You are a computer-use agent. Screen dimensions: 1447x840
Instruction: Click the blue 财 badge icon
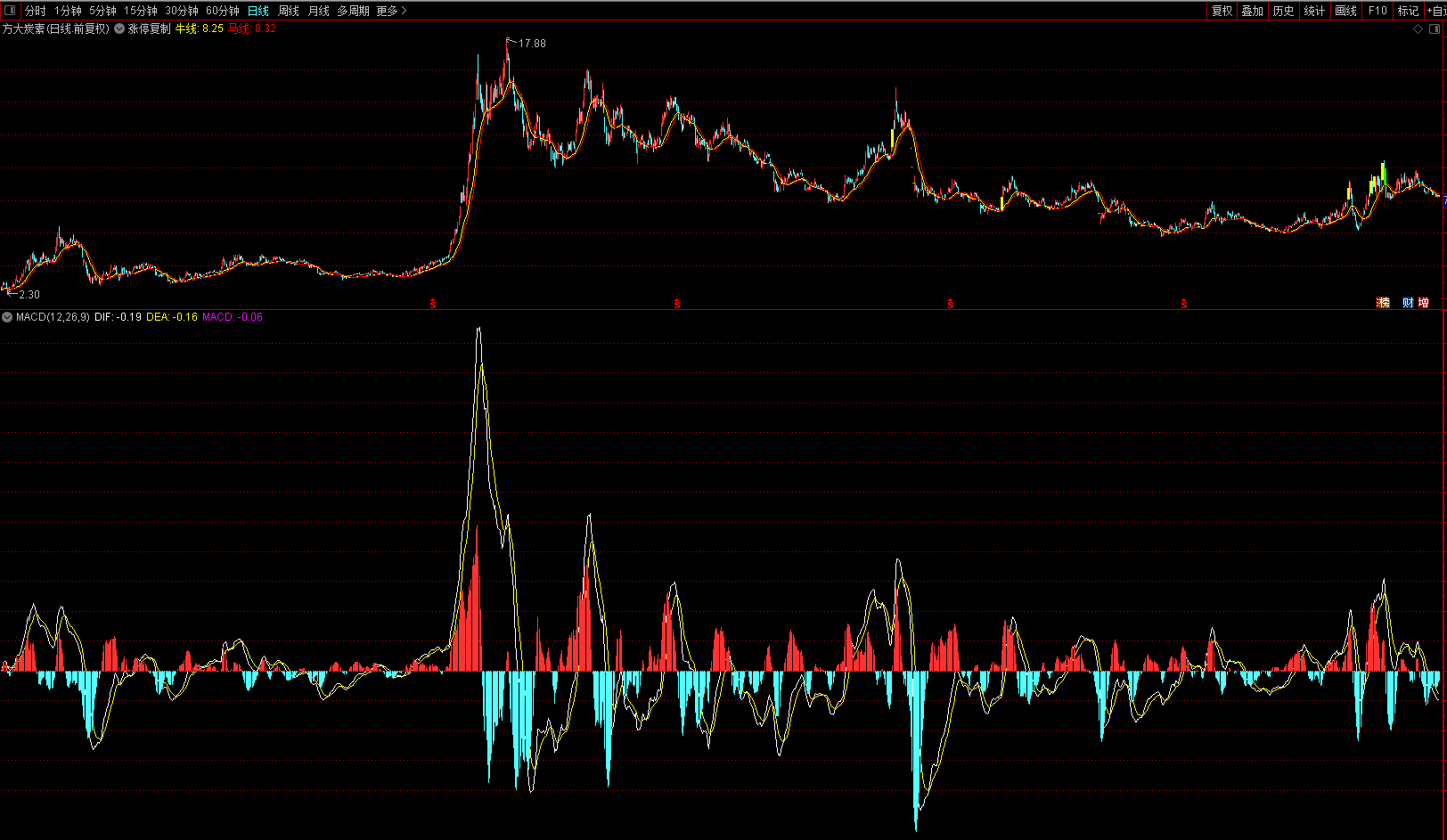tap(1408, 303)
